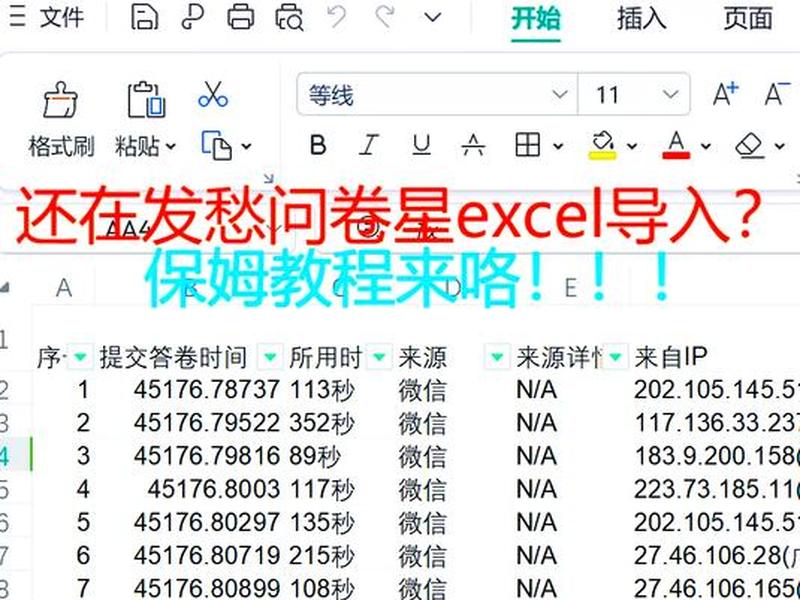The image size is (800, 600).
Task: Increase font size with A+ icon
Action: [725, 93]
